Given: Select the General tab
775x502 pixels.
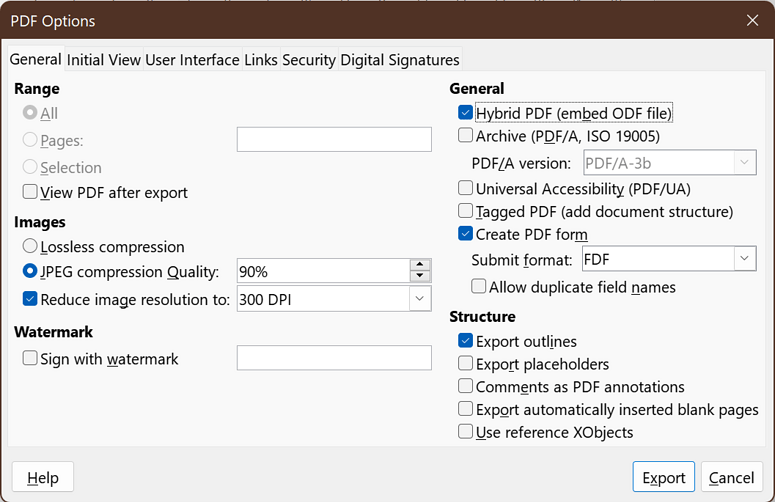Looking at the screenshot, I should pyautogui.click(x=36, y=59).
